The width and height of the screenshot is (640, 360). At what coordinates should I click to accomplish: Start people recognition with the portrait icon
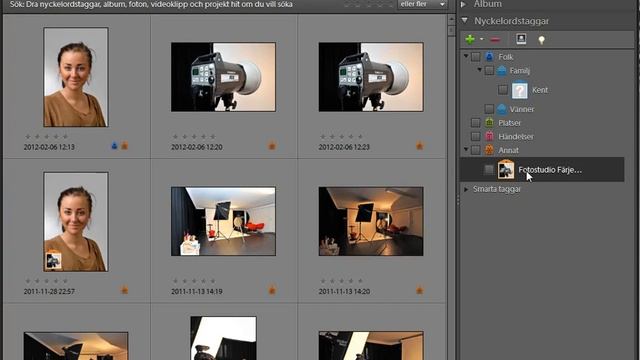tap(521, 39)
